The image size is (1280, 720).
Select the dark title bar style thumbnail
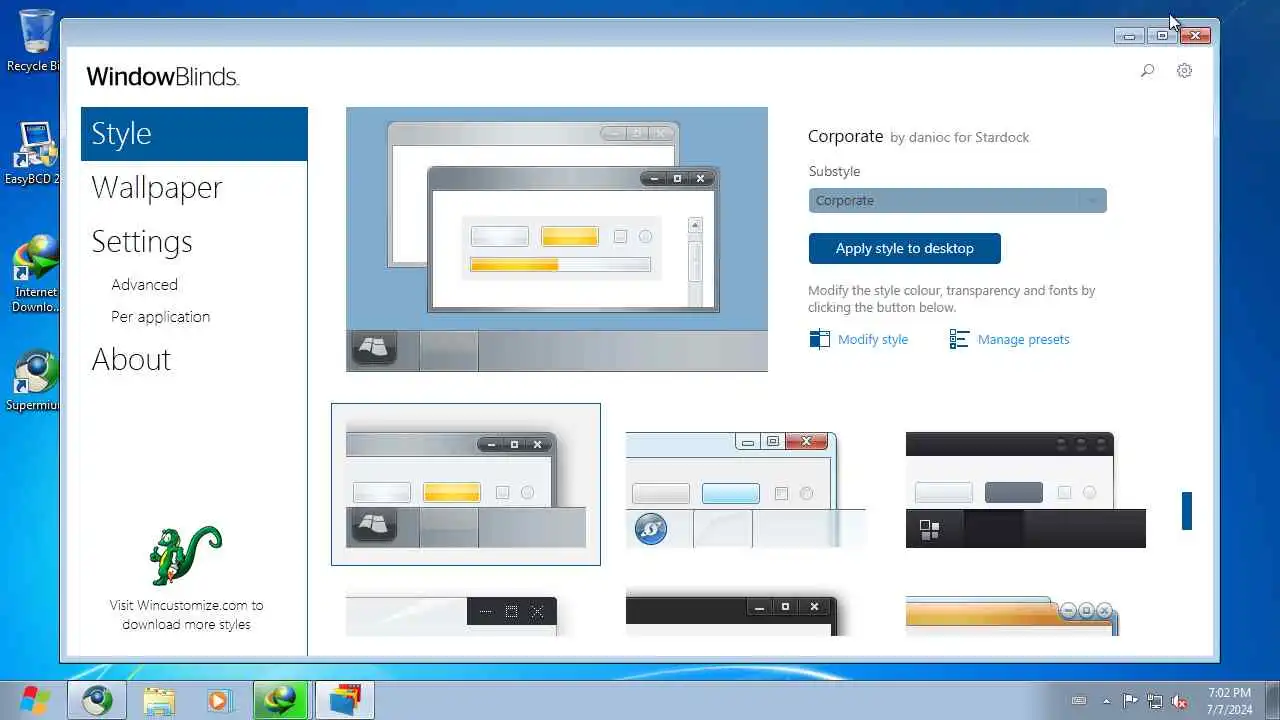click(x=1025, y=489)
